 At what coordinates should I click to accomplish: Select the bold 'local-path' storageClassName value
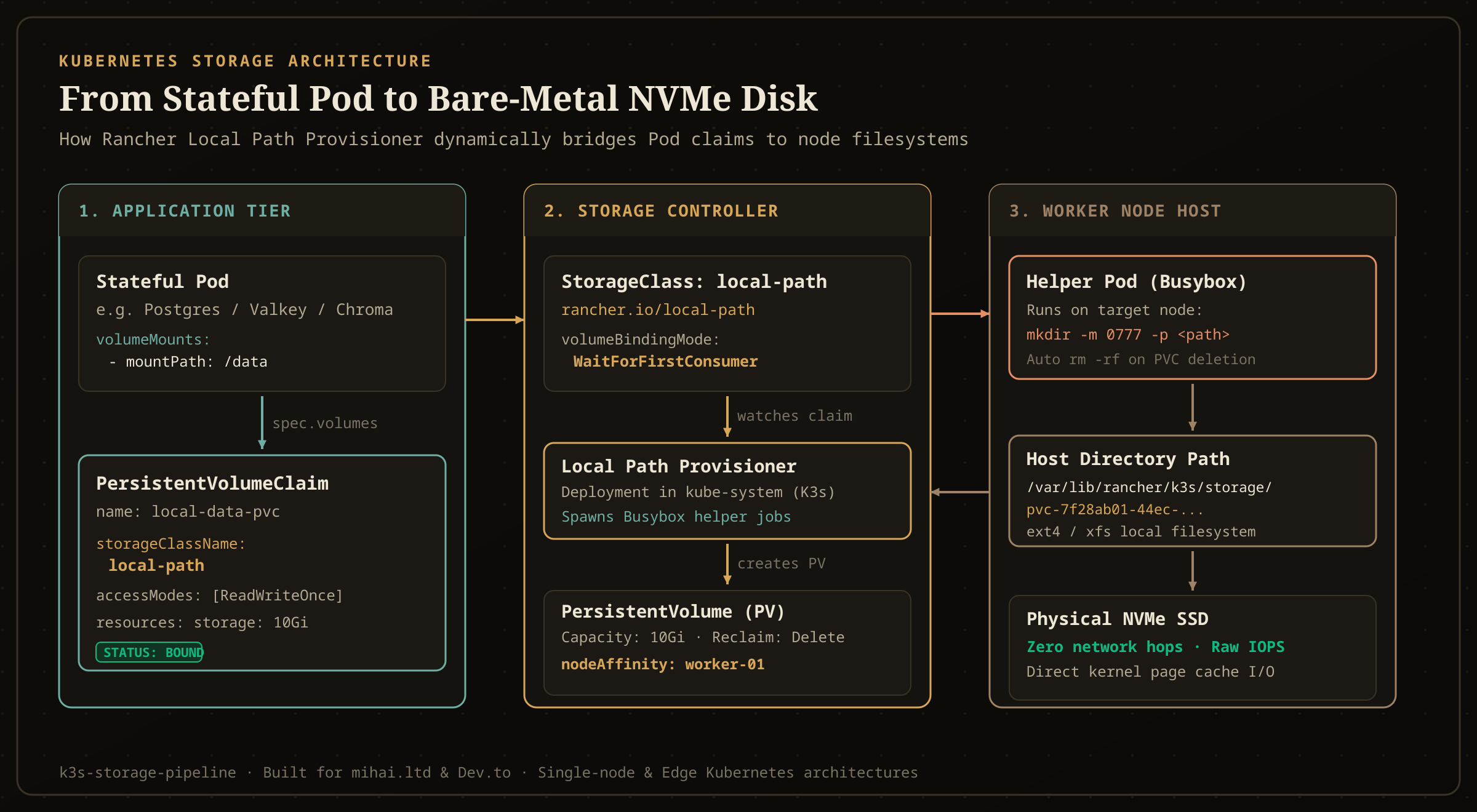tap(156, 565)
